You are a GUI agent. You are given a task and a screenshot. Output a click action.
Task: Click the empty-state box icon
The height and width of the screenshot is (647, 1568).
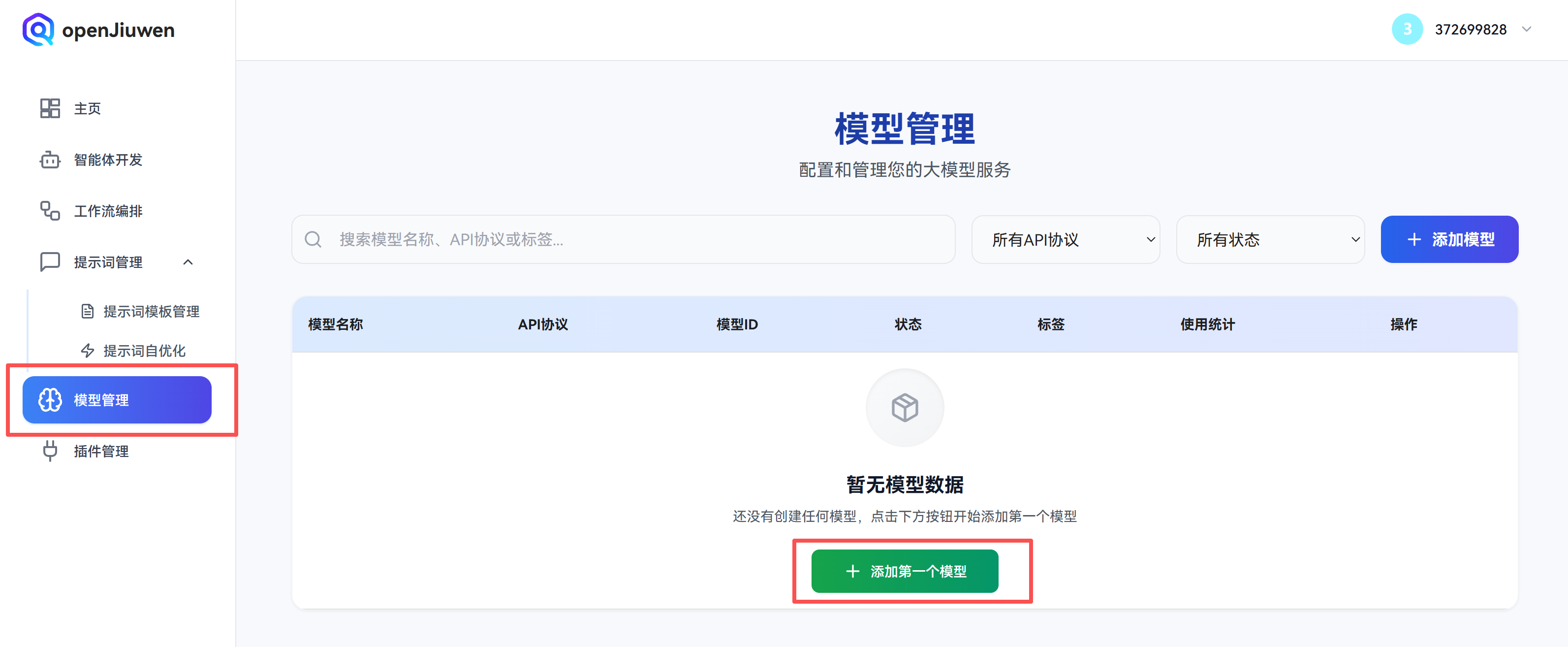[905, 408]
